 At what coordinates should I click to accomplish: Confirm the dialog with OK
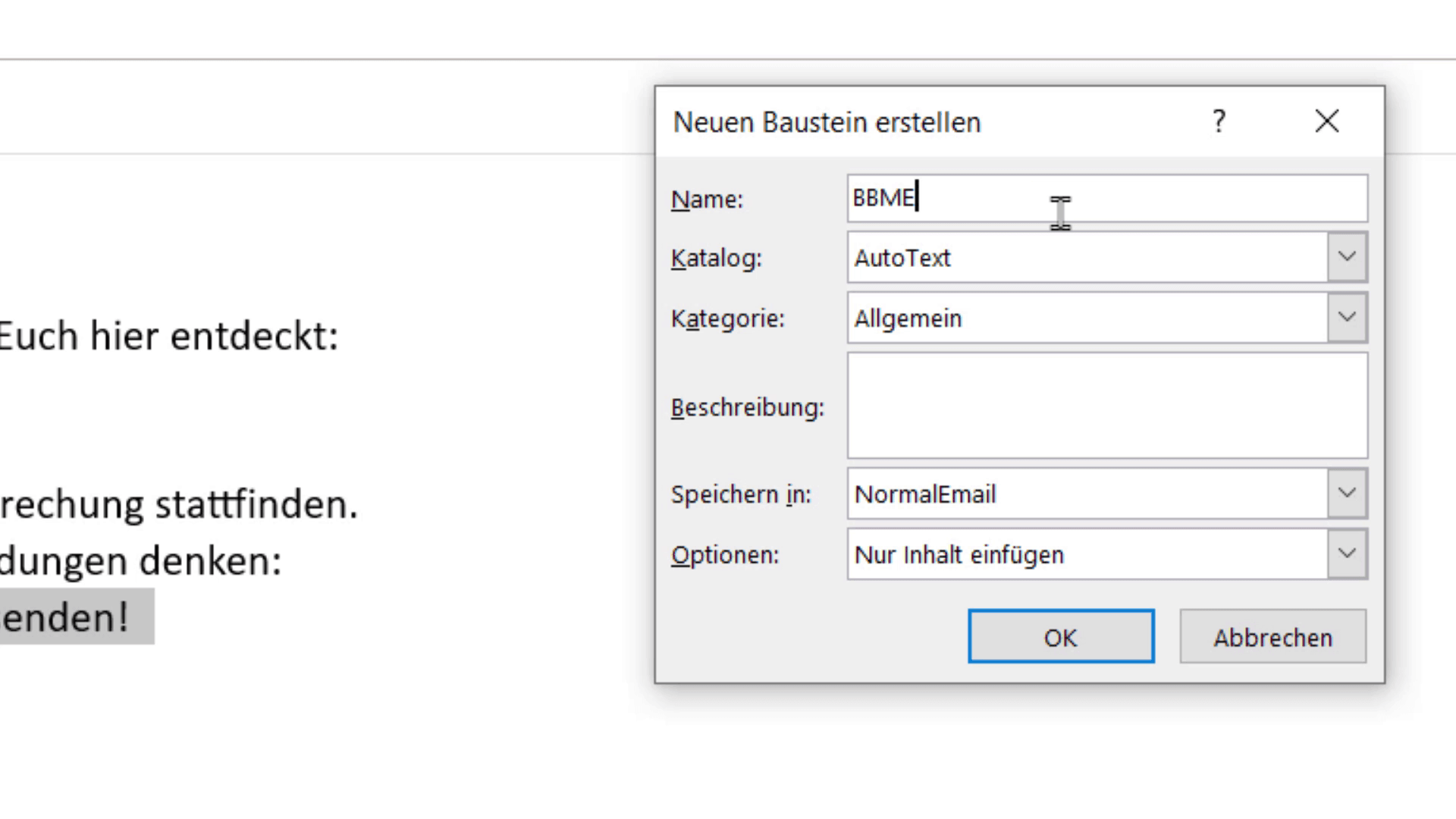point(1061,636)
